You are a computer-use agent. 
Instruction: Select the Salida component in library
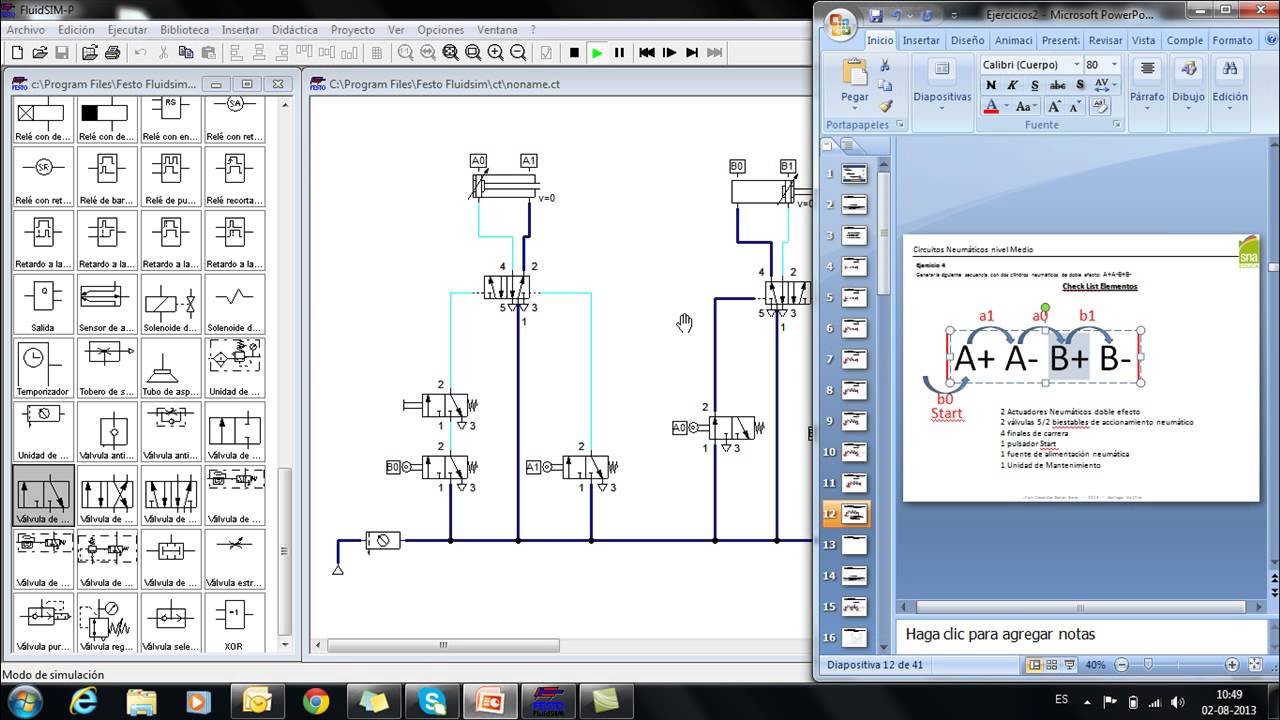[x=43, y=304]
